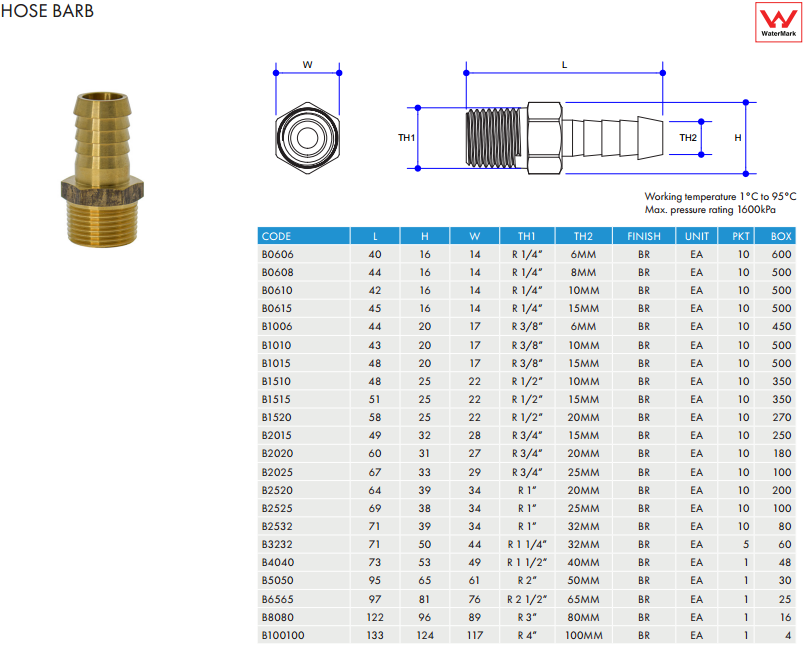Open product code B100100
804x646 pixels.
point(282,634)
